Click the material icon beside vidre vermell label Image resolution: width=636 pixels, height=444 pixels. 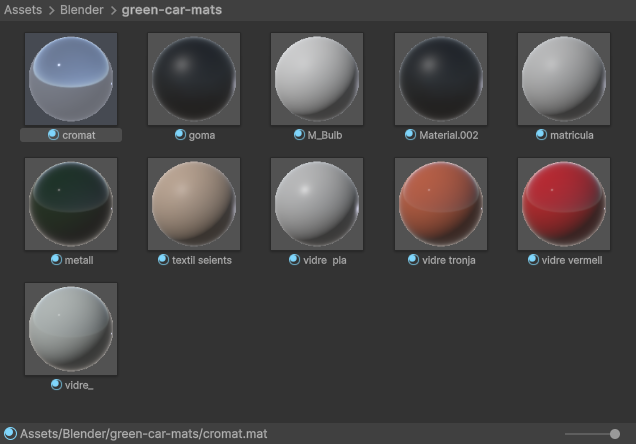point(533,260)
